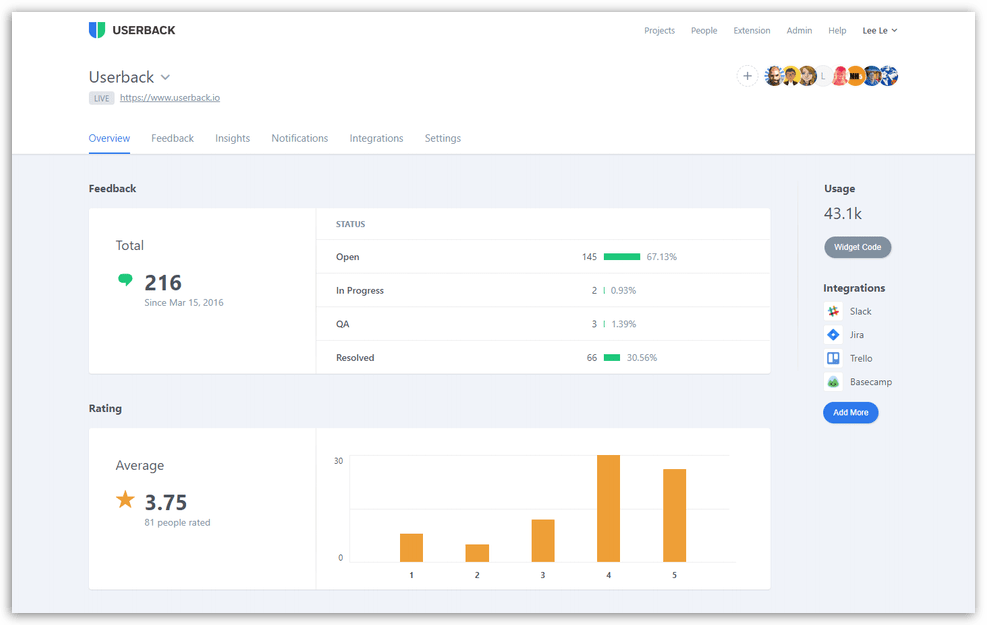Click the bearded user's avatar thumbnail
This screenshot has height=625, width=987.
coord(773,75)
